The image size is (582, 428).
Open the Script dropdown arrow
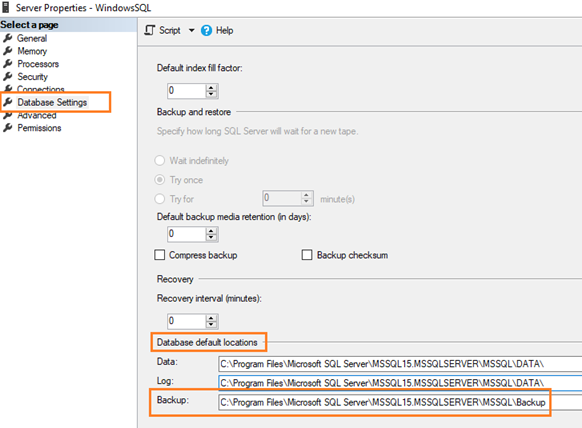click(192, 30)
